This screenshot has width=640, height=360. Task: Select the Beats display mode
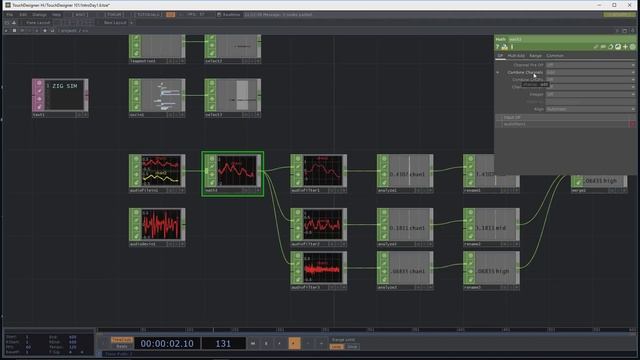[x=122, y=347]
